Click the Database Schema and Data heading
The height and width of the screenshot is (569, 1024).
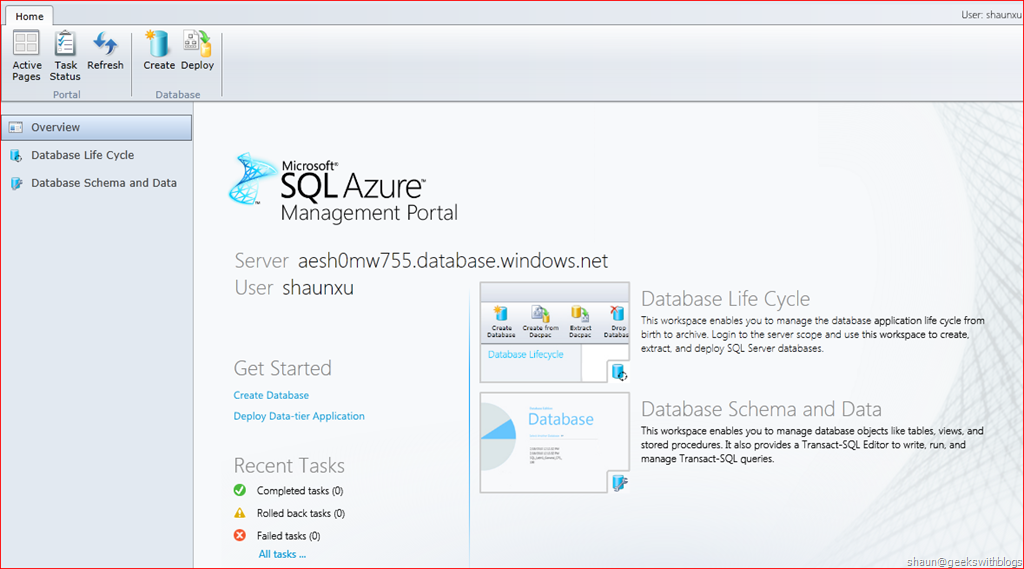coord(761,409)
